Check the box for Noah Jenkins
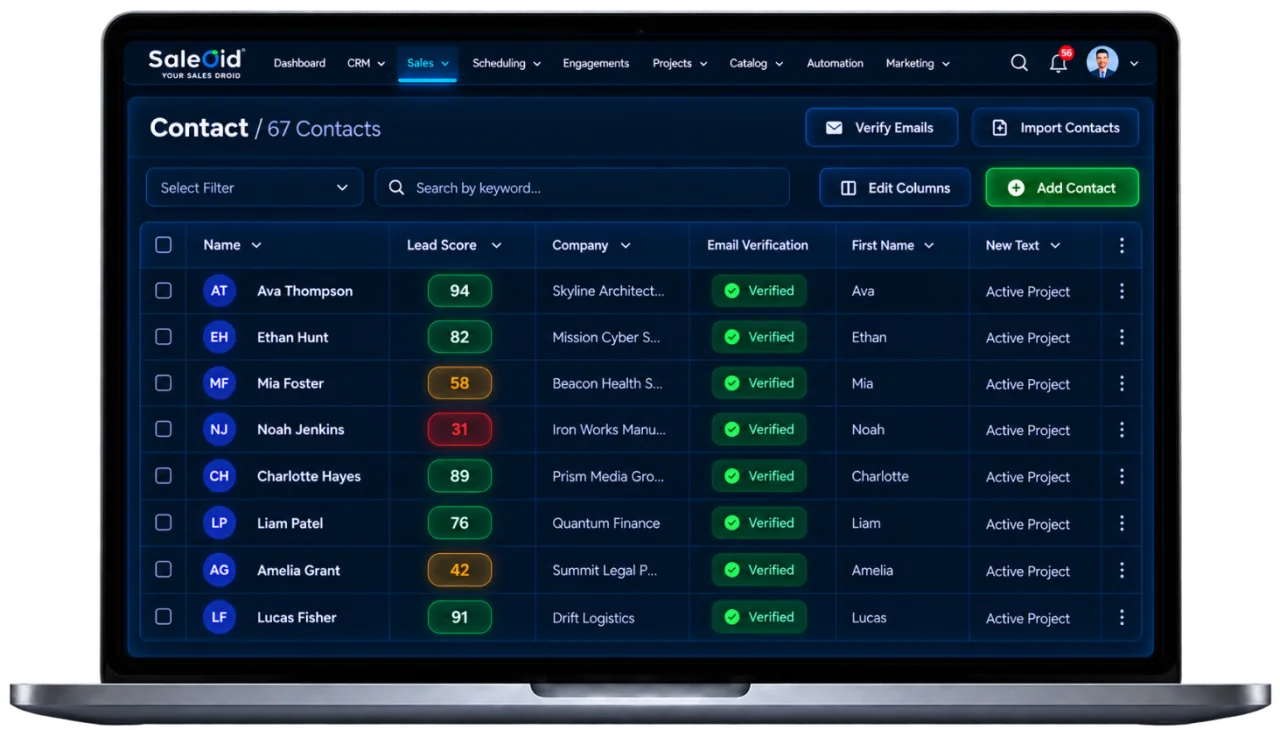The width and height of the screenshot is (1280, 730). [164, 429]
